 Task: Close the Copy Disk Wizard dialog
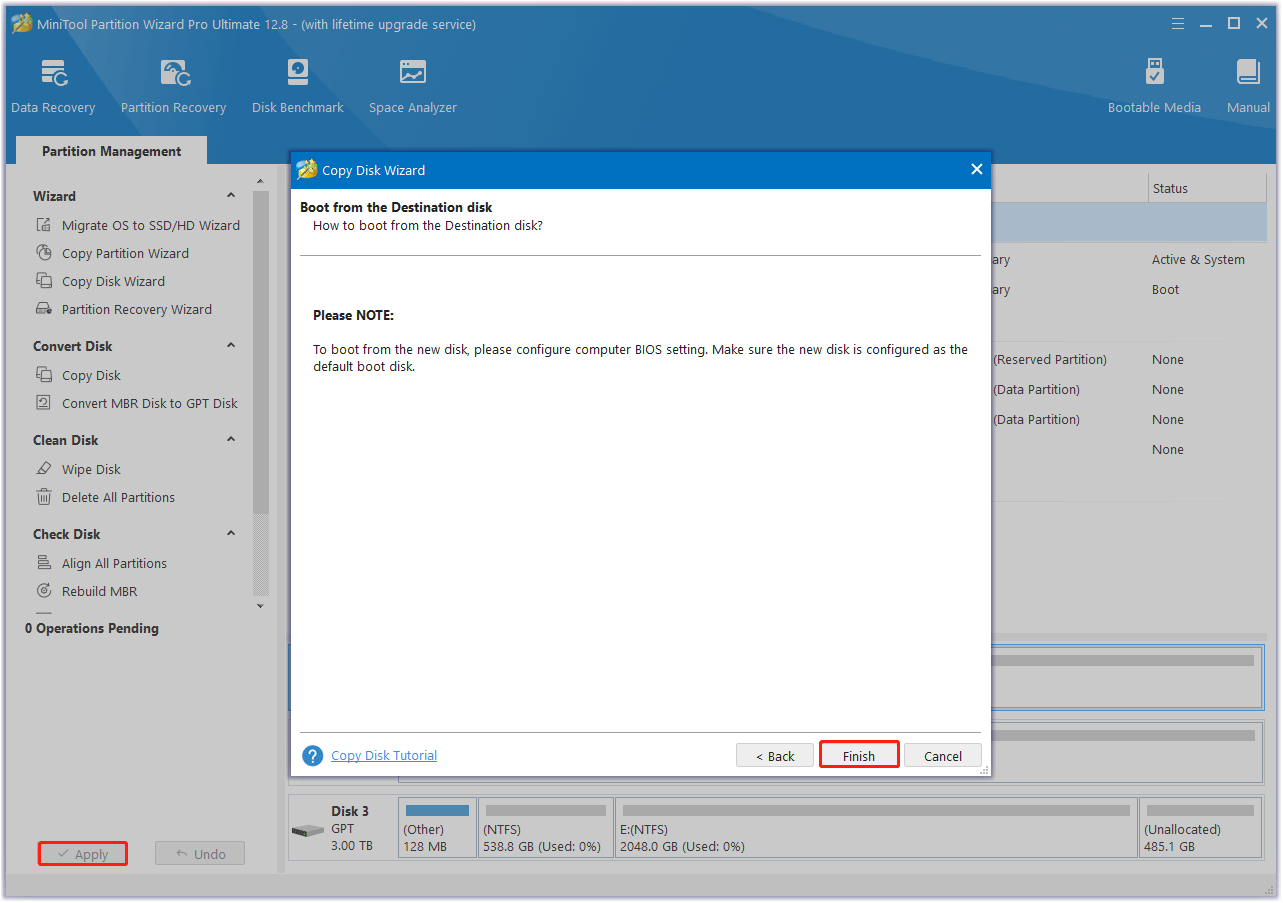click(977, 170)
